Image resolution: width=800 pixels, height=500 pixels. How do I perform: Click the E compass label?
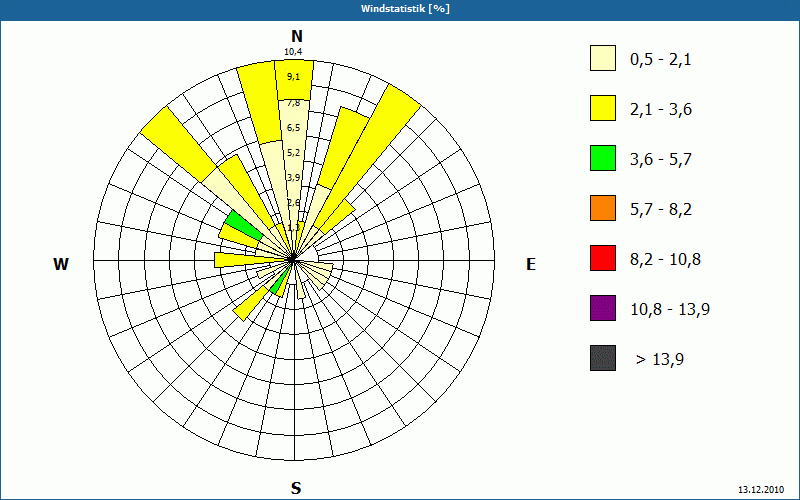[531, 264]
